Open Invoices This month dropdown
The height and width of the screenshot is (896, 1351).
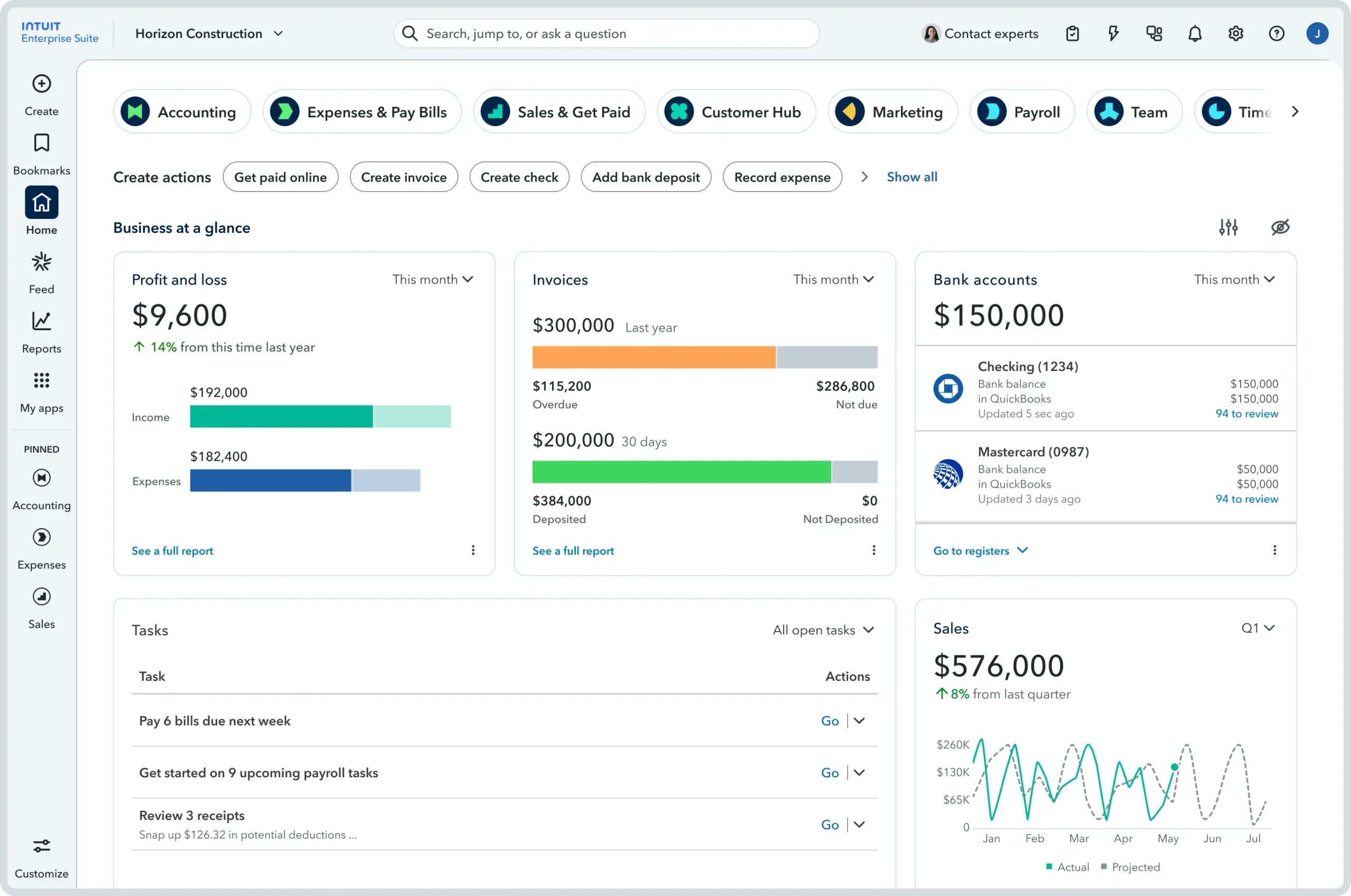pos(833,280)
